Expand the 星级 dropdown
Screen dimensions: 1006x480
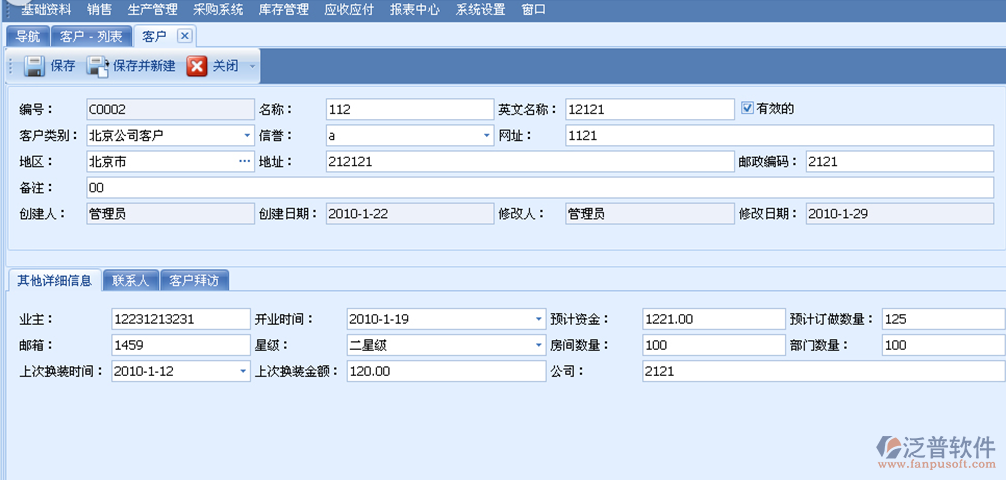tap(539, 345)
